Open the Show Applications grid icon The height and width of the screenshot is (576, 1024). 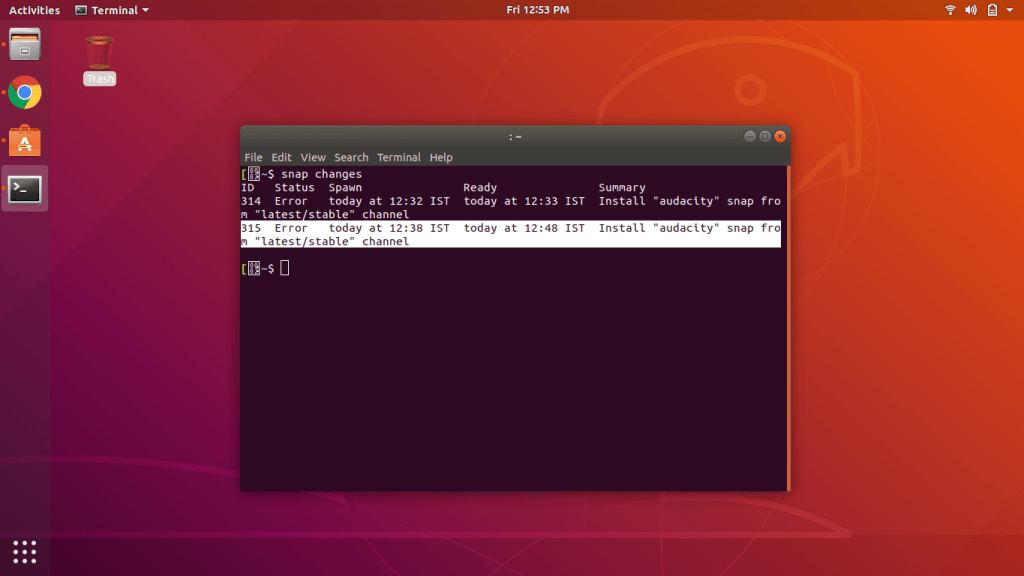click(x=23, y=552)
